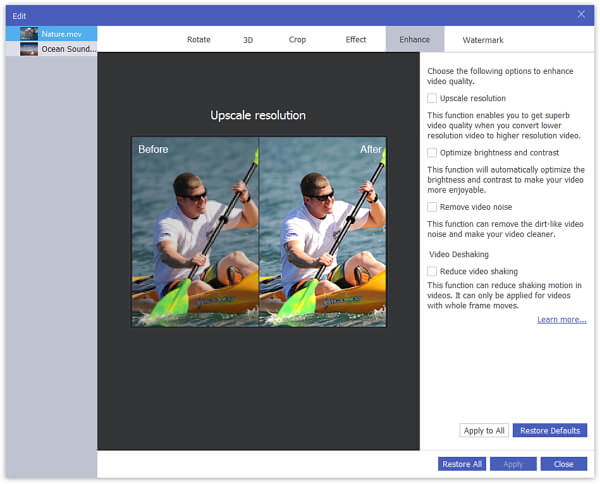Image resolution: width=600 pixels, height=484 pixels.
Task: Click Restore All at the bottom
Action: [x=462, y=464]
